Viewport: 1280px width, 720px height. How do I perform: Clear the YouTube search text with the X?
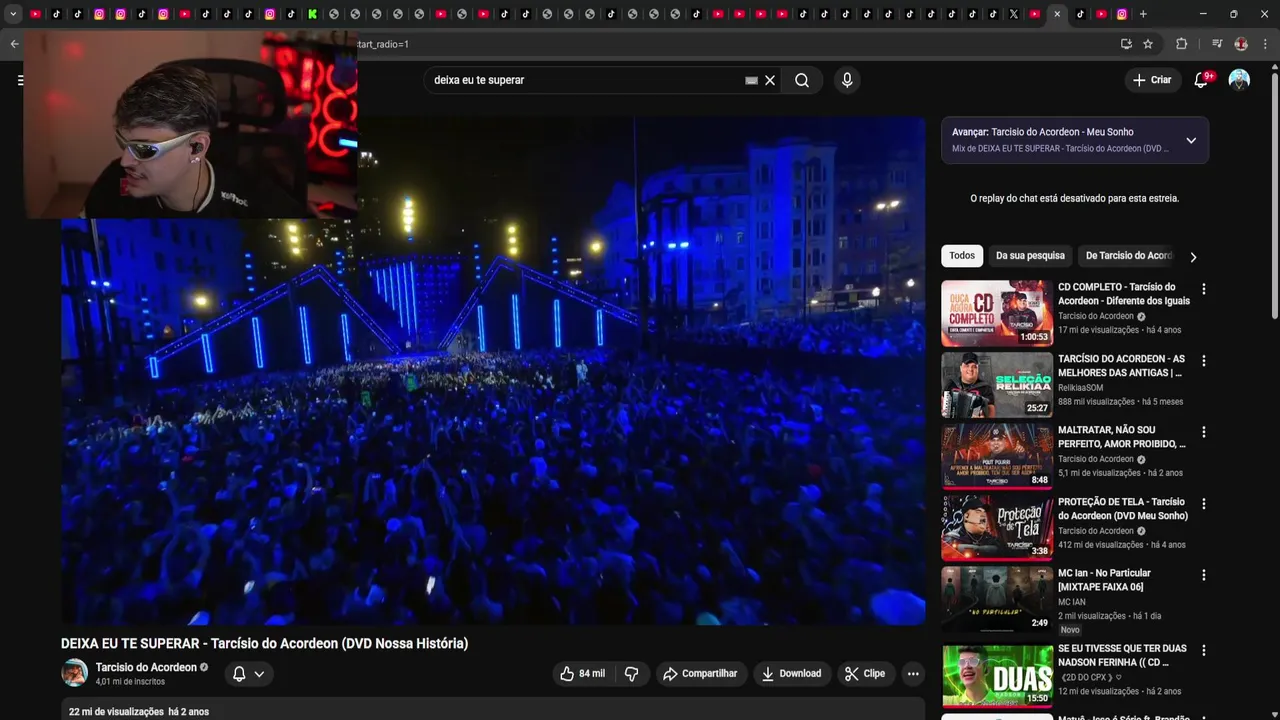pyautogui.click(x=770, y=80)
